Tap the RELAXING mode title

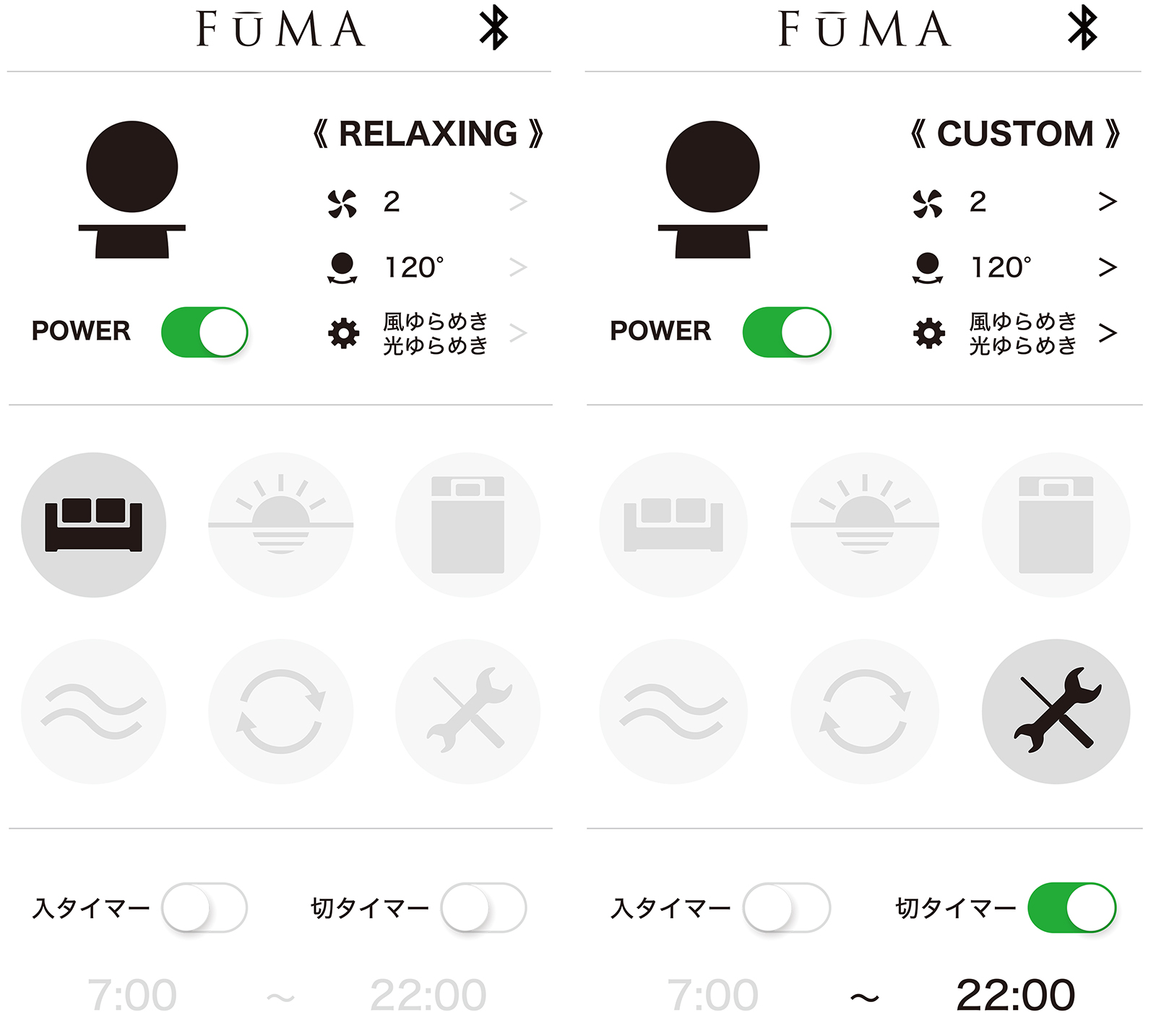coord(428,134)
